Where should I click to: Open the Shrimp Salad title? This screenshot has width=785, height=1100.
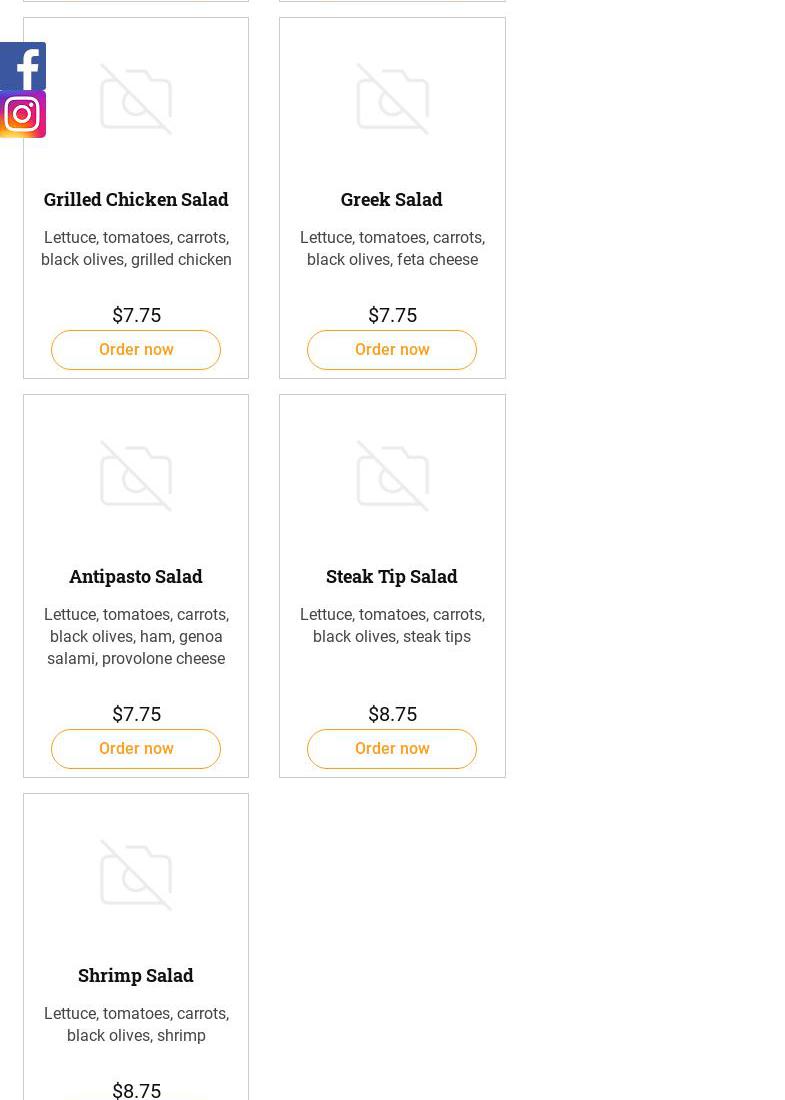(136, 975)
